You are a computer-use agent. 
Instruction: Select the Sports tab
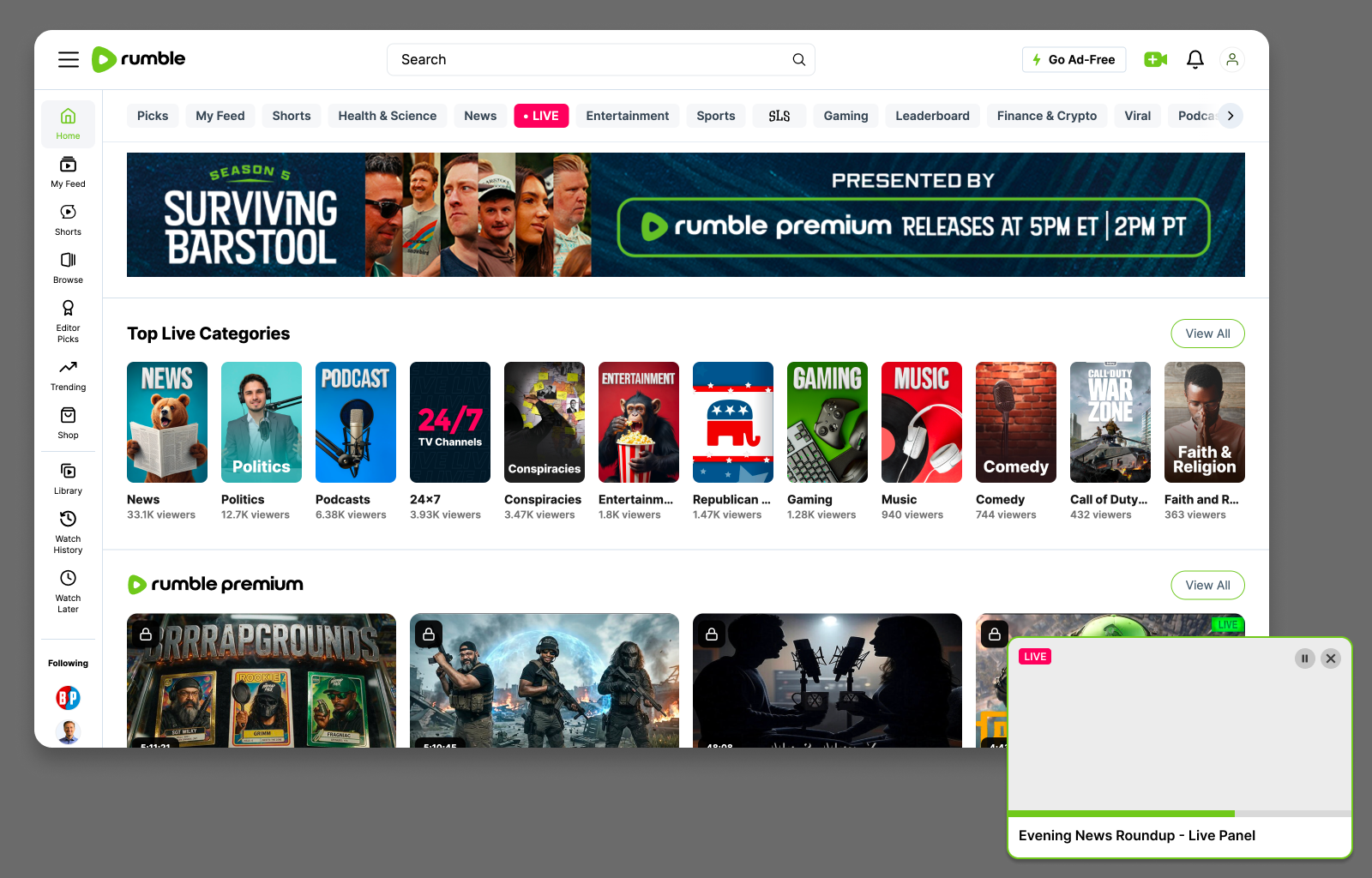pyautogui.click(x=716, y=116)
